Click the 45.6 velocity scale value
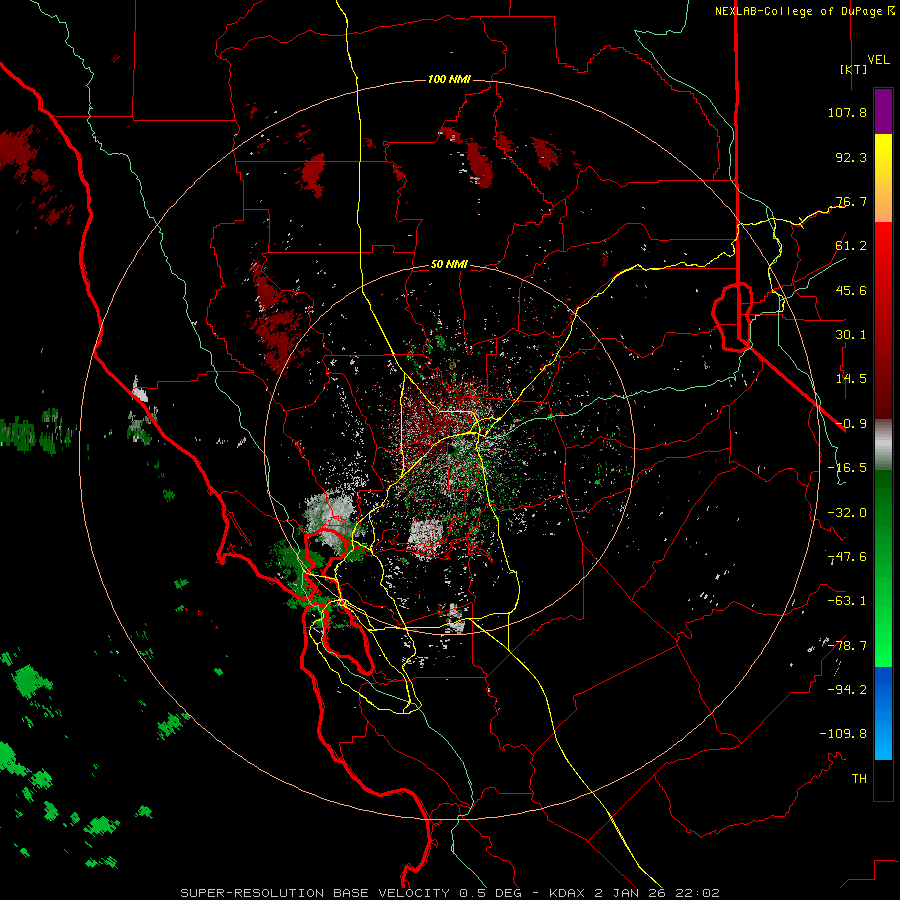This screenshot has height=900, width=900. pyautogui.click(x=851, y=290)
